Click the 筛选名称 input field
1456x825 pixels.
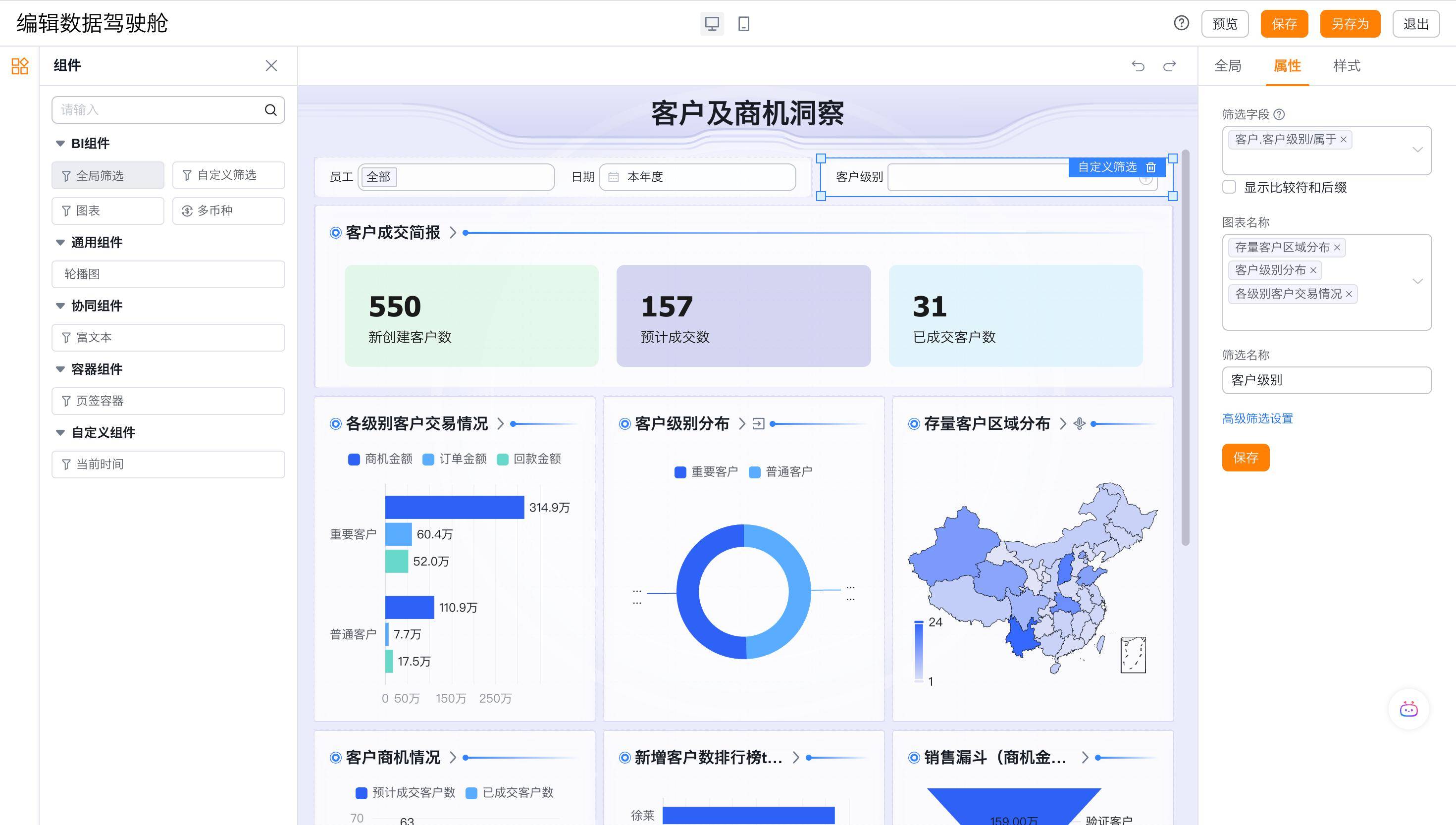click(x=1326, y=380)
